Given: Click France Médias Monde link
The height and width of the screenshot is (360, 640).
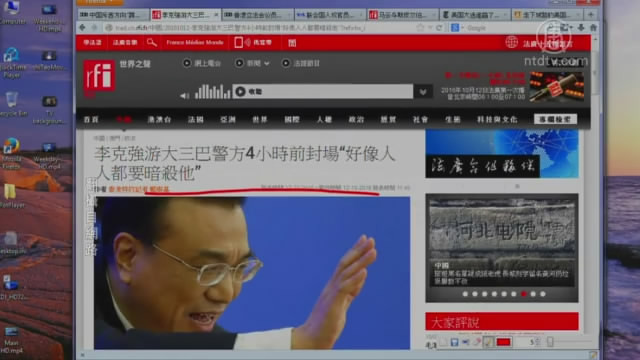Looking at the screenshot, I should coord(195,42).
